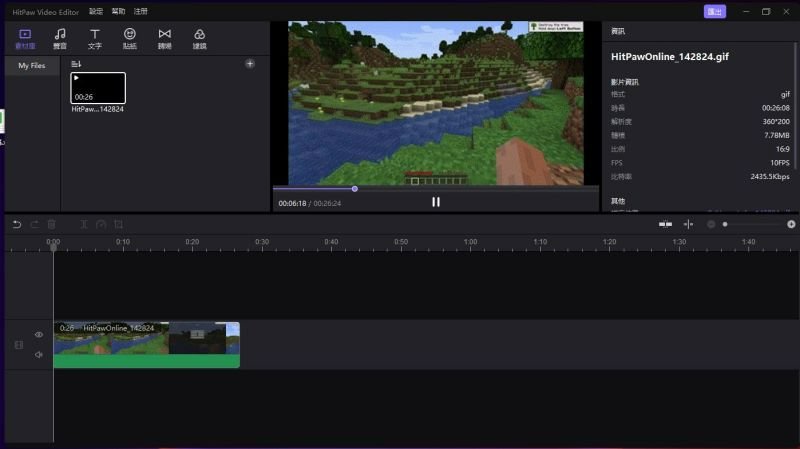The height and width of the screenshot is (449, 800).
Task: Click the track manager icon beside the video track
Action: point(19,345)
